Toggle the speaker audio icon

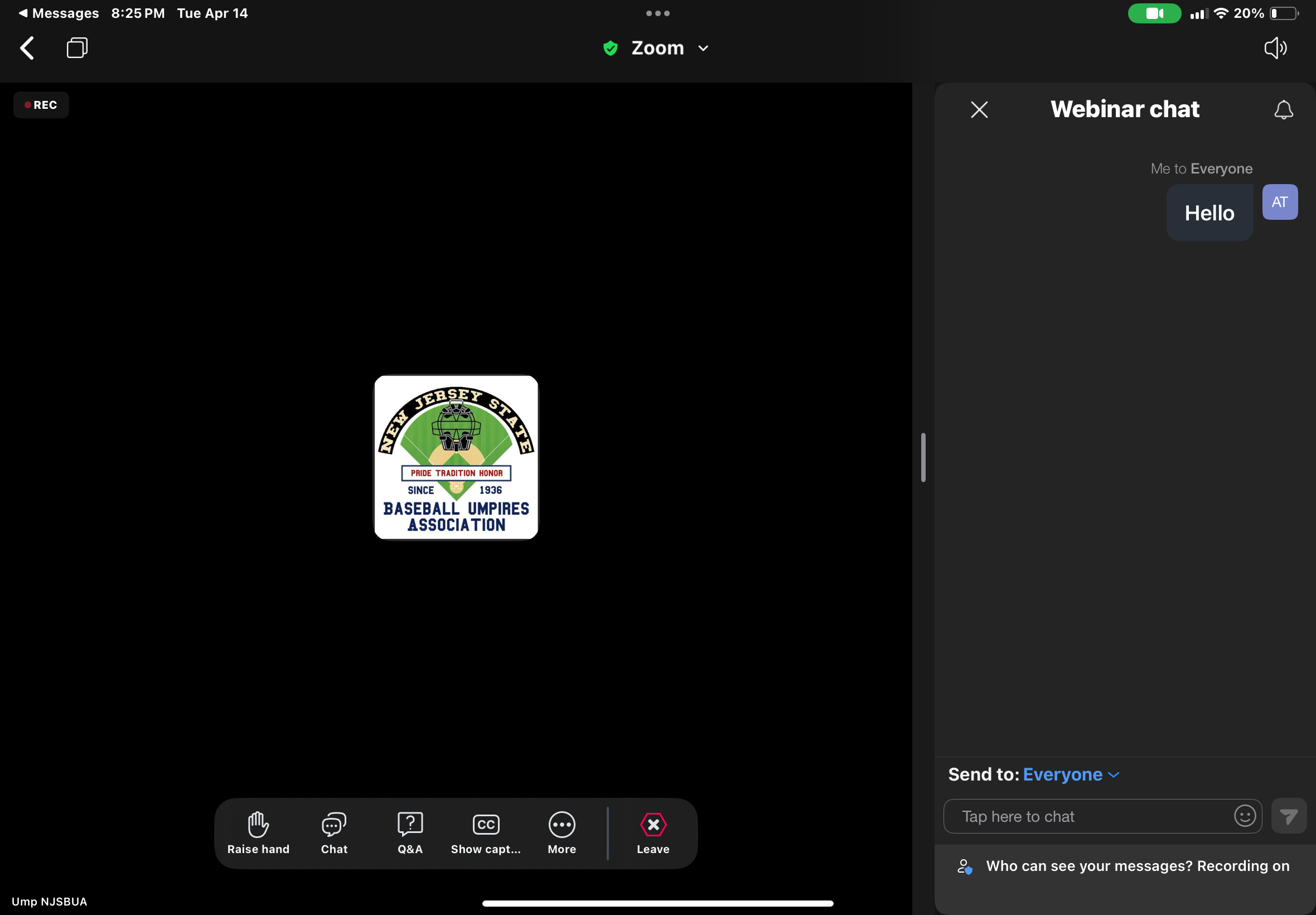point(1275,48)
